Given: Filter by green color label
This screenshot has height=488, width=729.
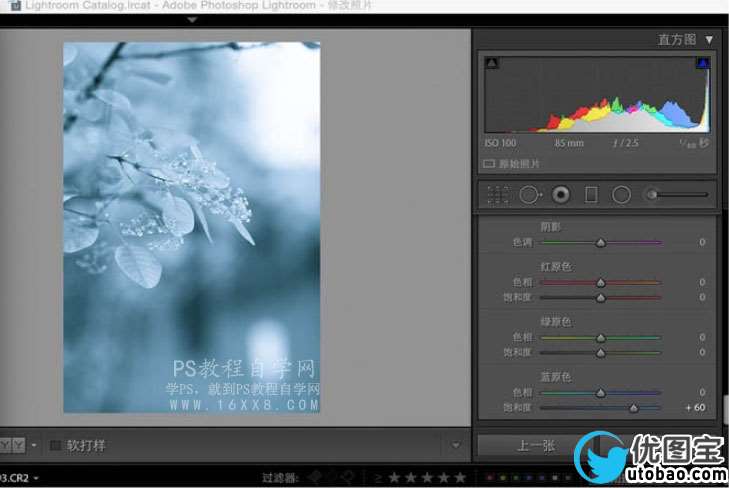Looking at the screenshot, I should tap(515, 477).
